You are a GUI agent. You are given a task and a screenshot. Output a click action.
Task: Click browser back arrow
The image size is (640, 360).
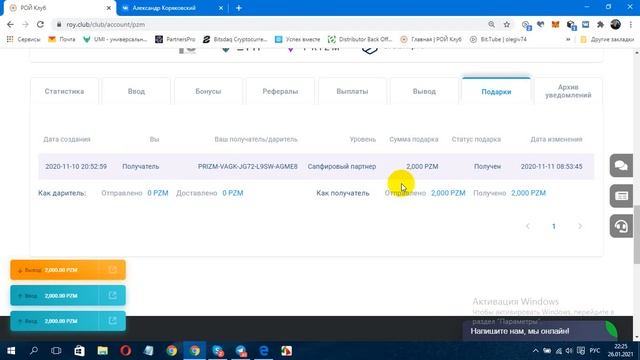click(x=10, y=24)
